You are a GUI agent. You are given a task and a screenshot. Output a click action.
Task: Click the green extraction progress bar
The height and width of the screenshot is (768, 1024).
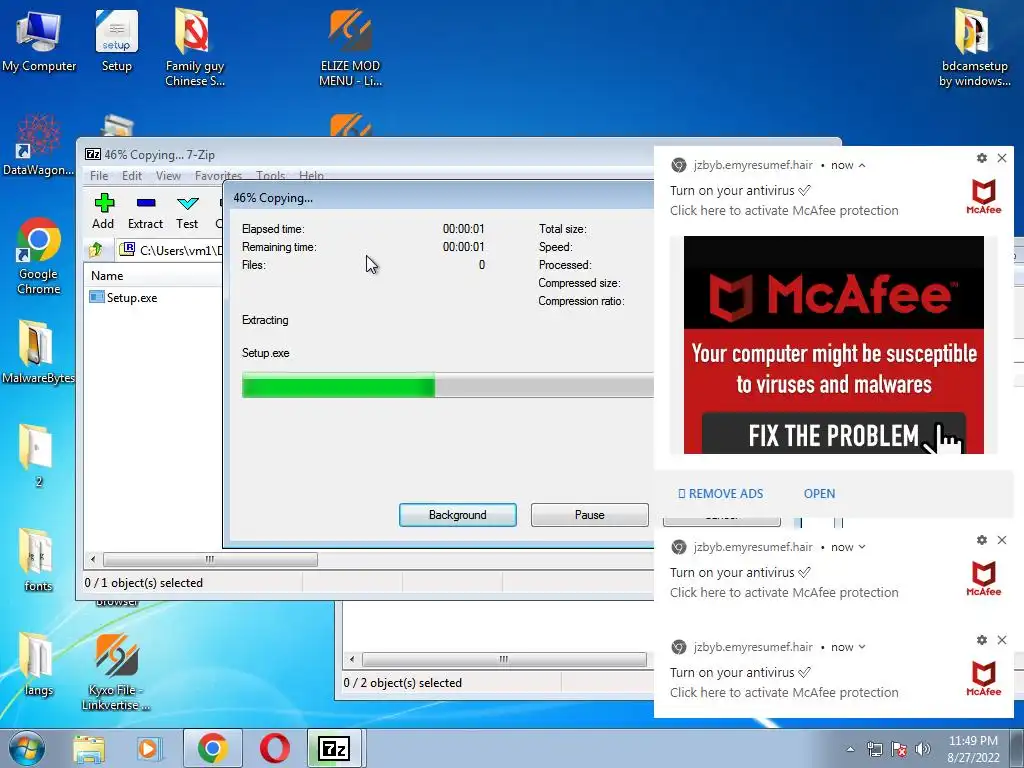[338, 385]
